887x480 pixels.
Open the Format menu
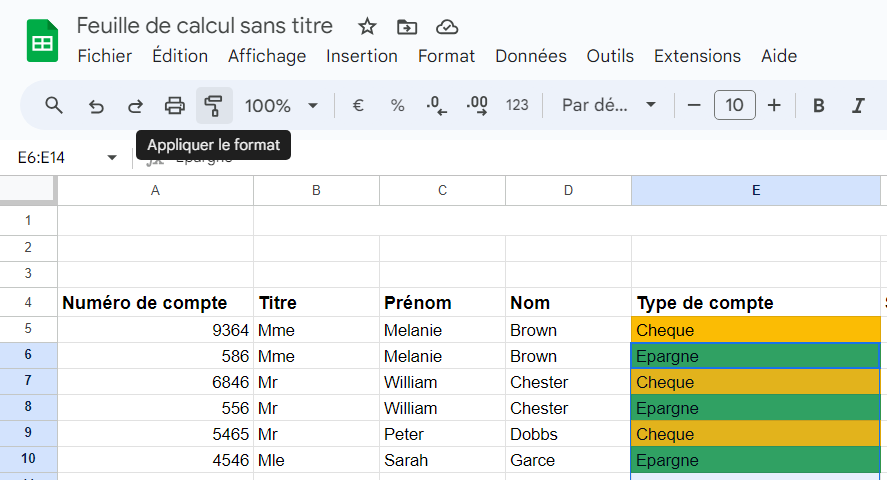(446, 56)
